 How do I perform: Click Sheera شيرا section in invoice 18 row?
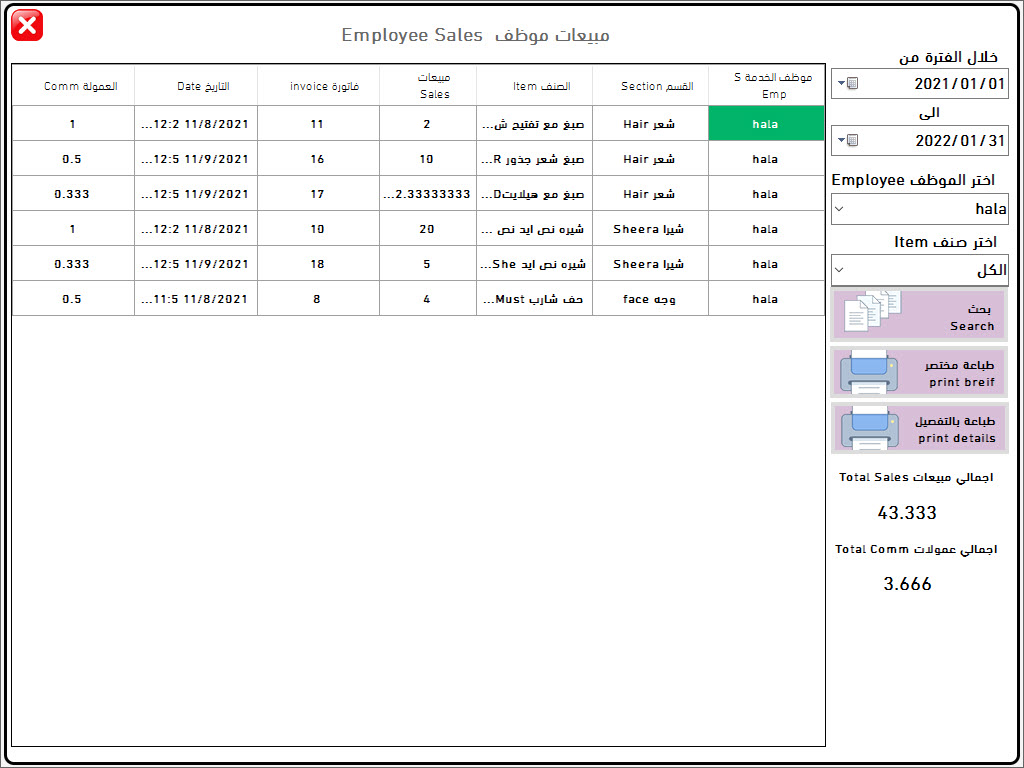tap(650, 264)
